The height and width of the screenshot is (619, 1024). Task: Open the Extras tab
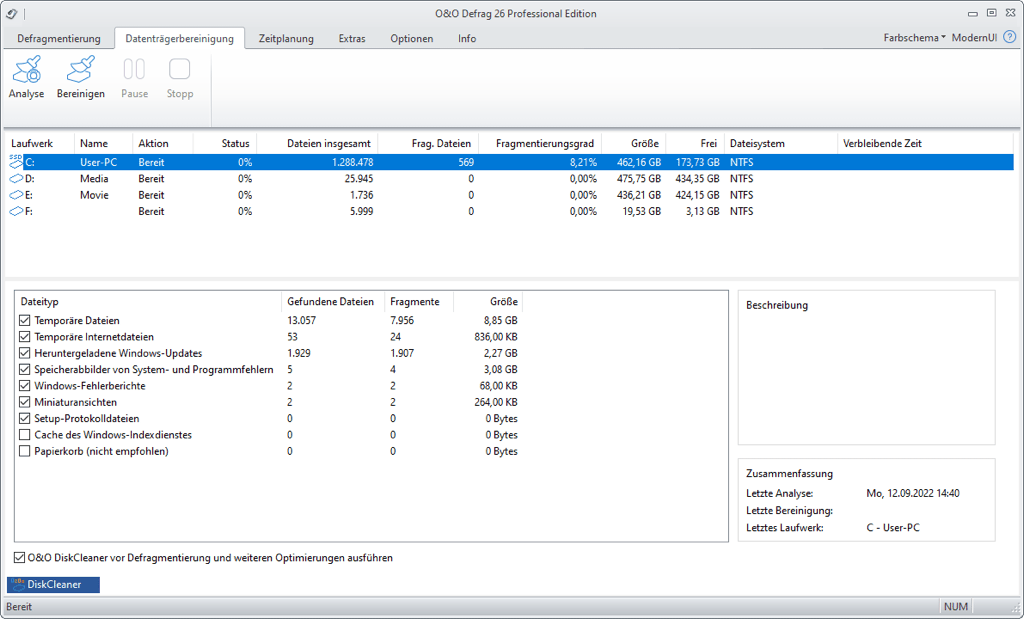(352, 39)
